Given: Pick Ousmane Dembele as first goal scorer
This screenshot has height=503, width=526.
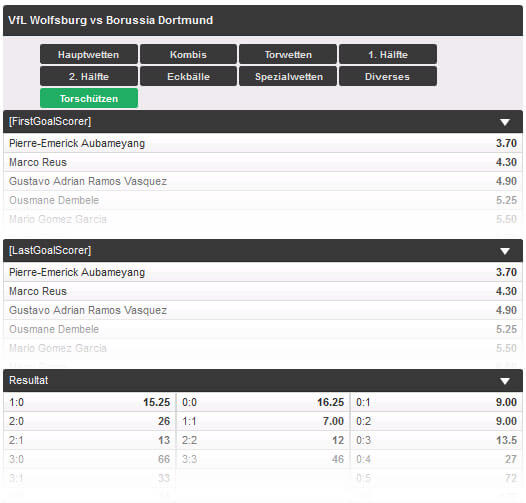Looking at the screenshot, I should click(263, 200).
